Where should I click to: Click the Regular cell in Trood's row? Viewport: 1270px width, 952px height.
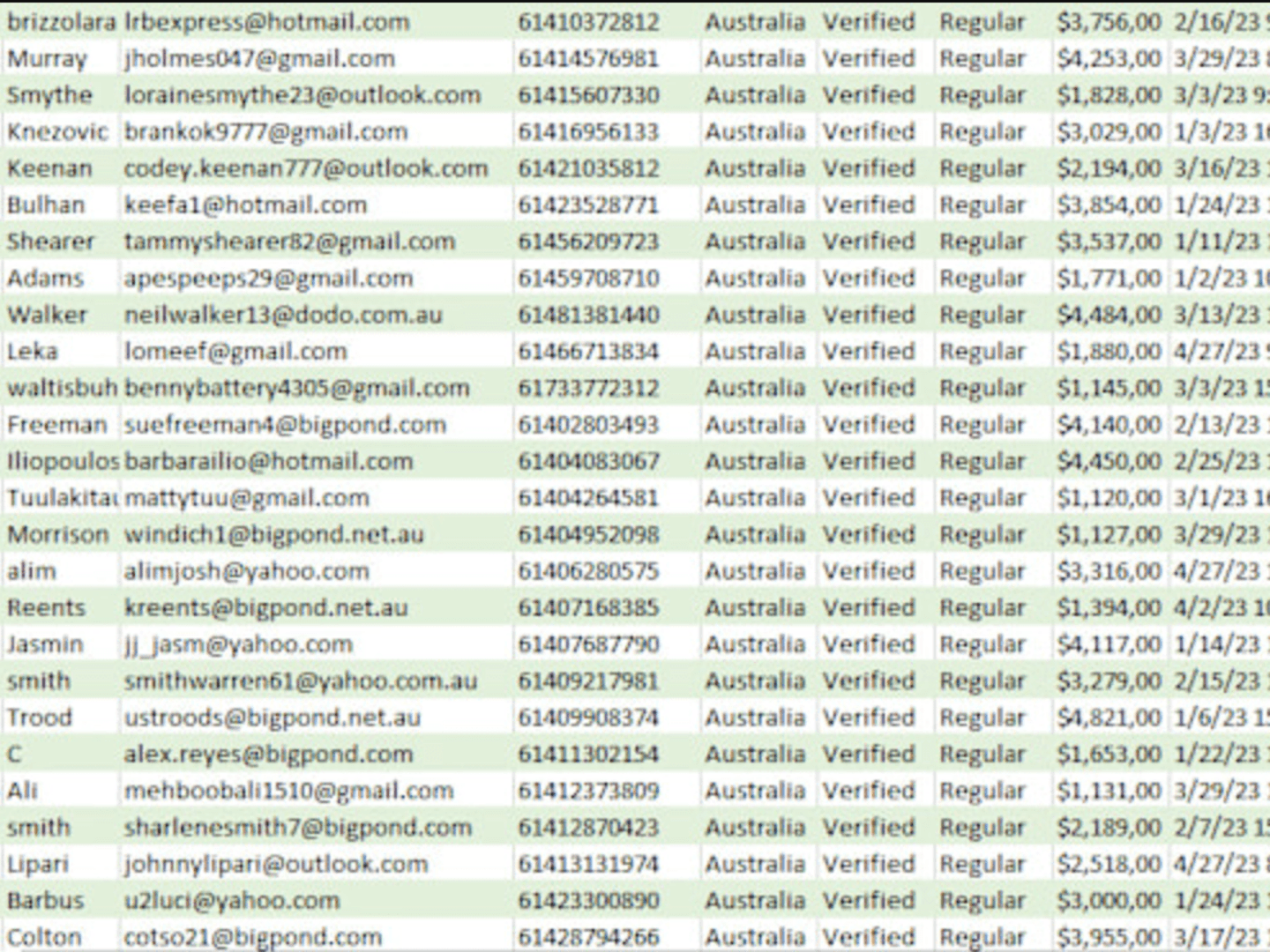[992, 718]
